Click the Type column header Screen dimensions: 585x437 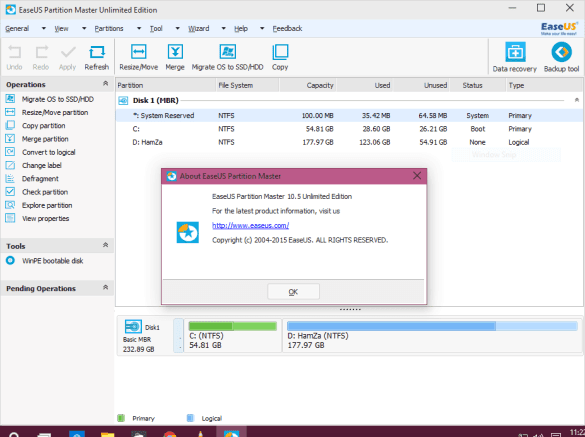544,85
